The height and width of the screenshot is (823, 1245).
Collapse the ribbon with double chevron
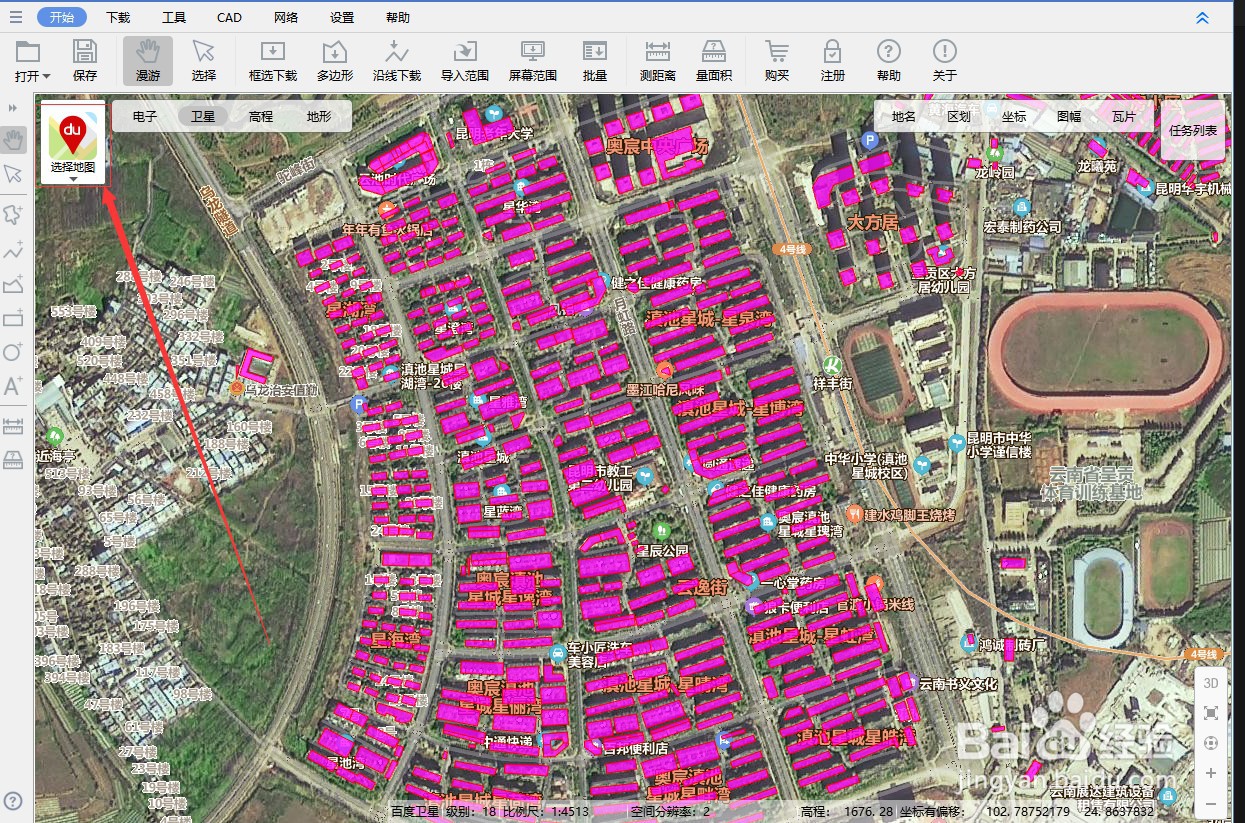(1202, 17)
